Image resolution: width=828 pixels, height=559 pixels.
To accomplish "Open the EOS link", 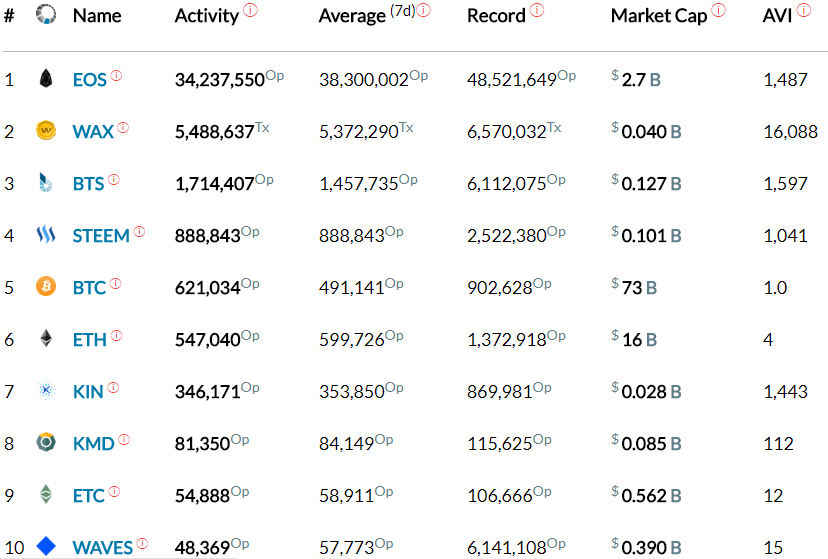I will pyautogui.click(x=90, y=80).
